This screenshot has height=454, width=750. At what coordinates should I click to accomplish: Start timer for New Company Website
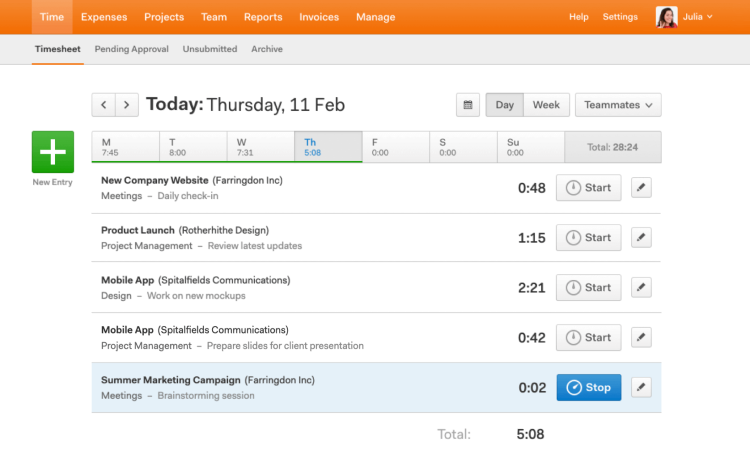pos(588,188)
